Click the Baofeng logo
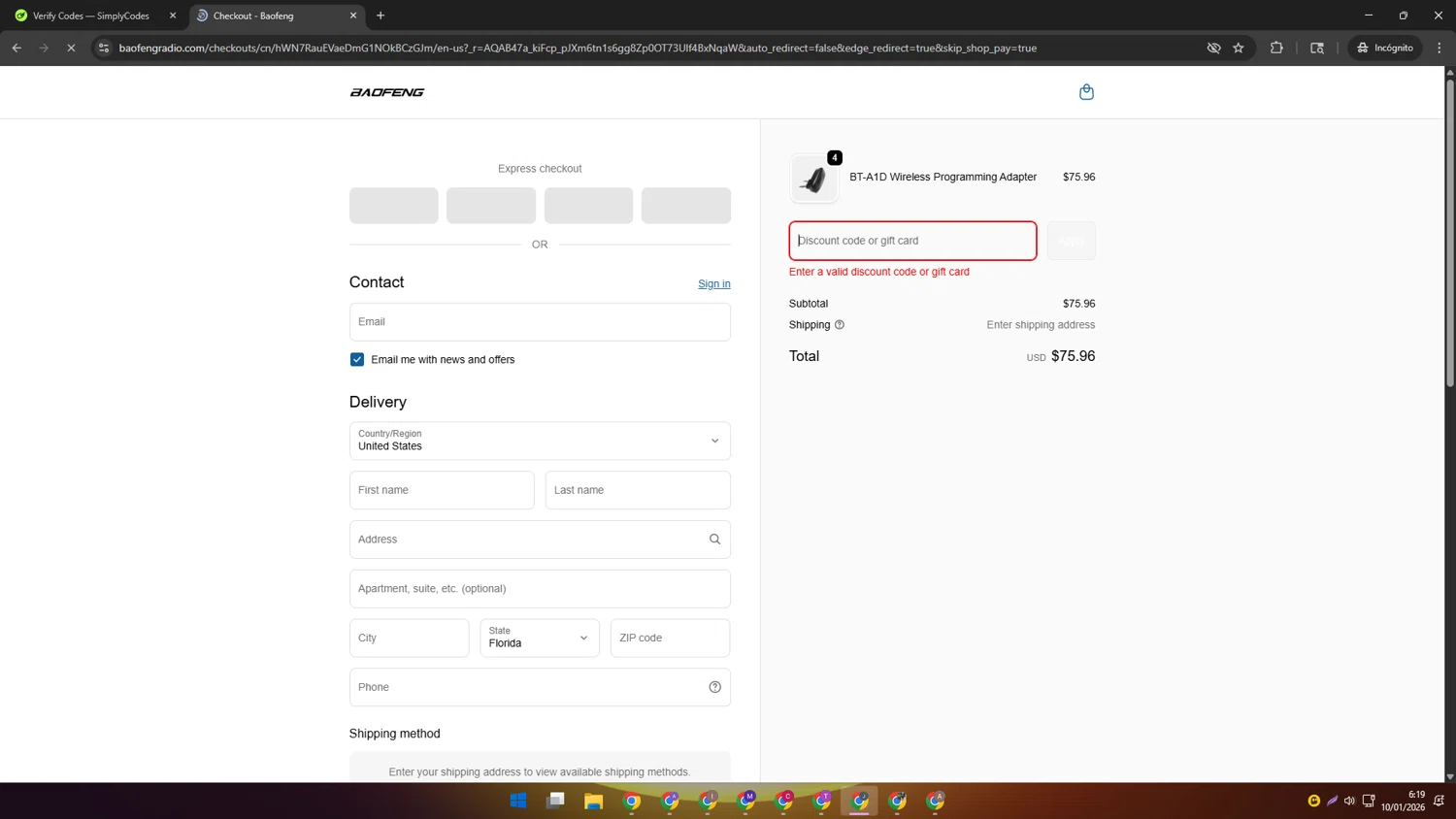The image size is (1456, 819). (x=386, y=92)
